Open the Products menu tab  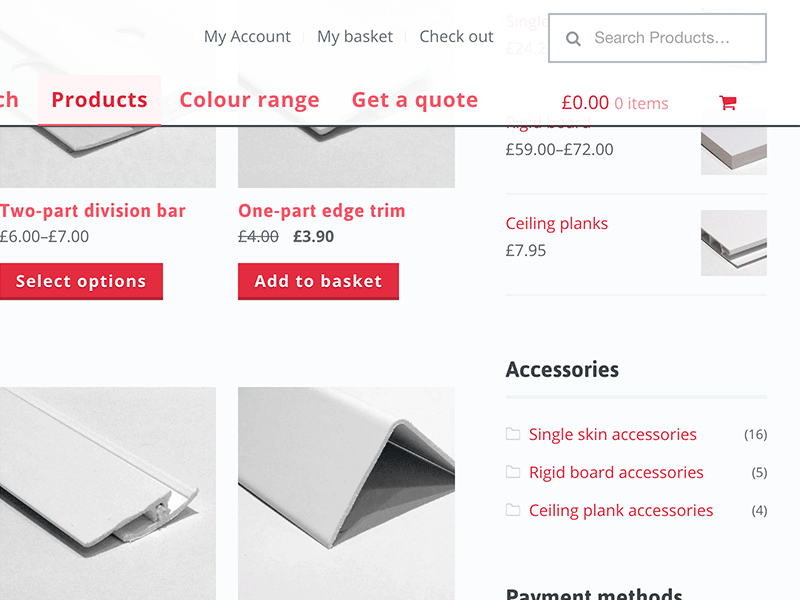99,100
